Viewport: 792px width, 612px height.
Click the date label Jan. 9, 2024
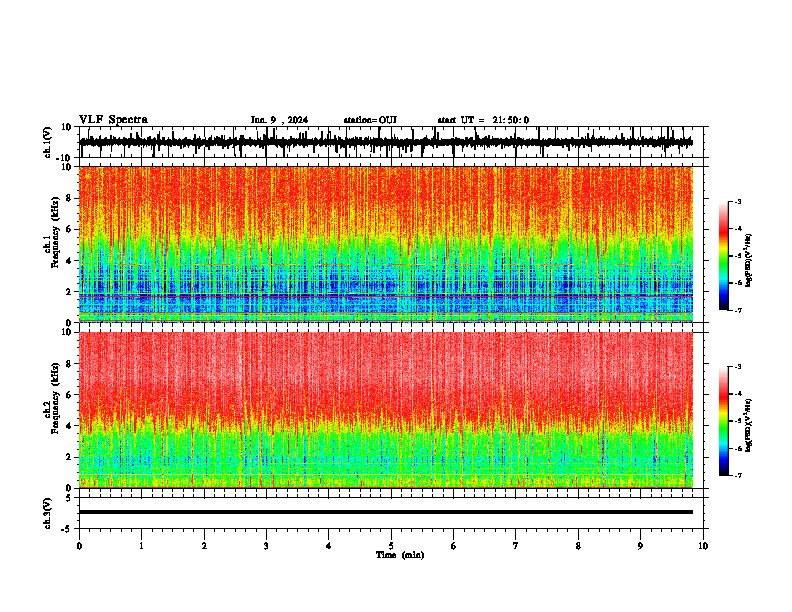(x=279, y=120)
